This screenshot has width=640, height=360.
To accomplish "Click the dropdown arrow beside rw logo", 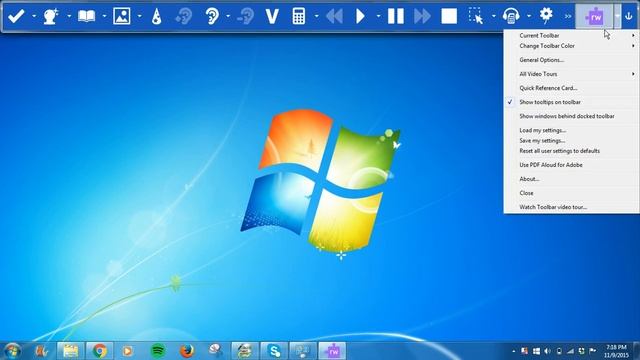I will click(x=617, y=16).
